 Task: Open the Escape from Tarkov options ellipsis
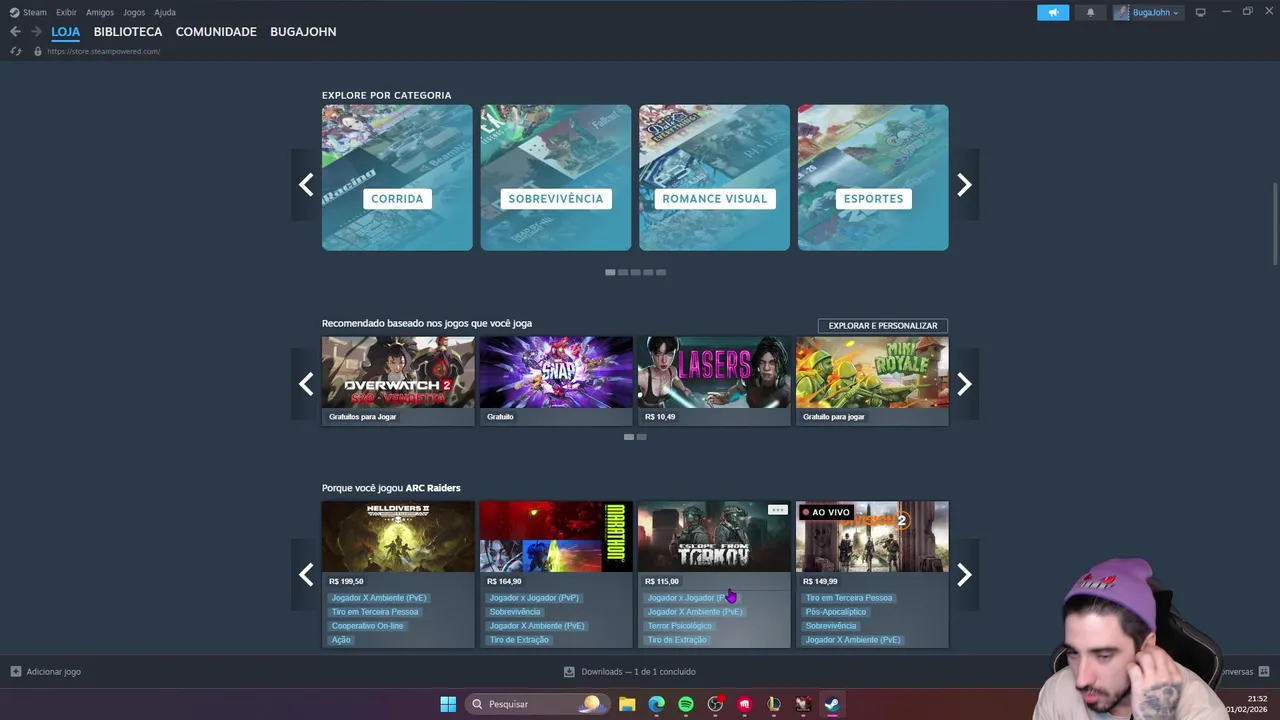(777, 510)
